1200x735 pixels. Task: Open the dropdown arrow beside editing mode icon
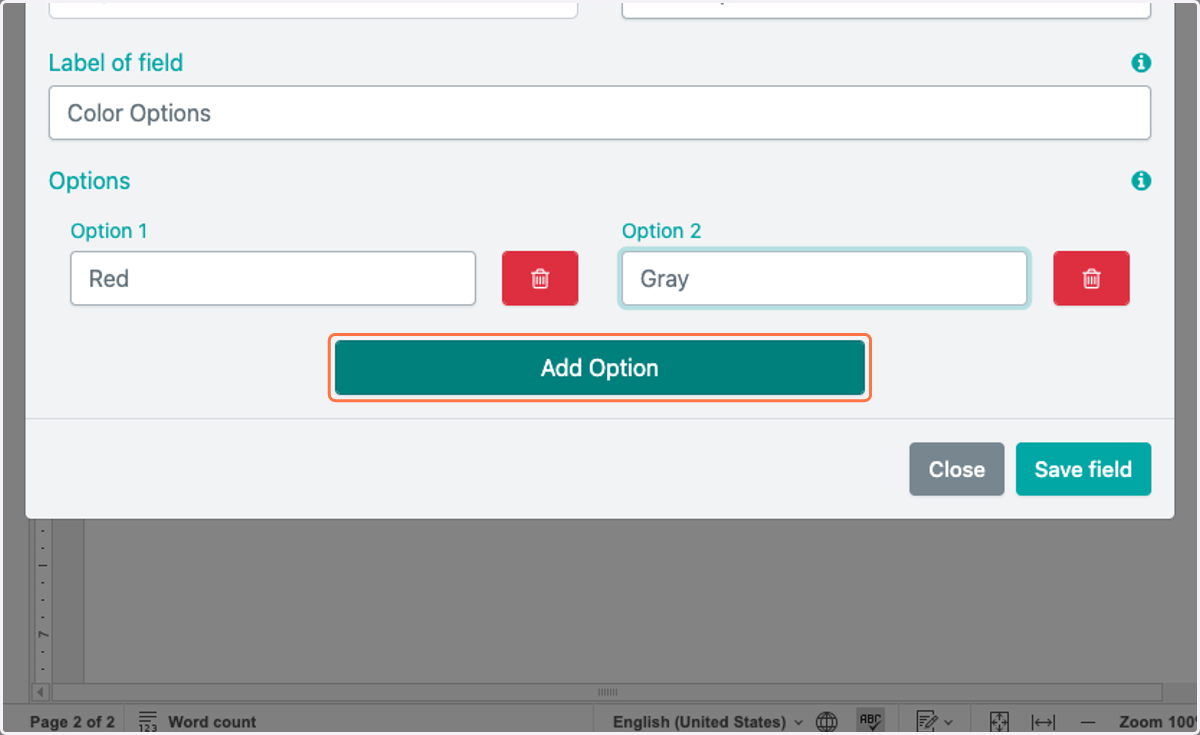pyautogui.click(x=948, y=722)
